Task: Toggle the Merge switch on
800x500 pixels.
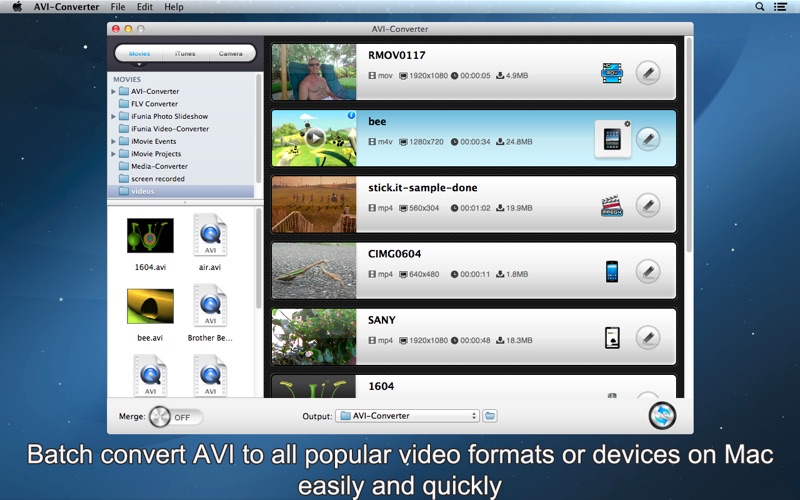Action: (174, 417)
